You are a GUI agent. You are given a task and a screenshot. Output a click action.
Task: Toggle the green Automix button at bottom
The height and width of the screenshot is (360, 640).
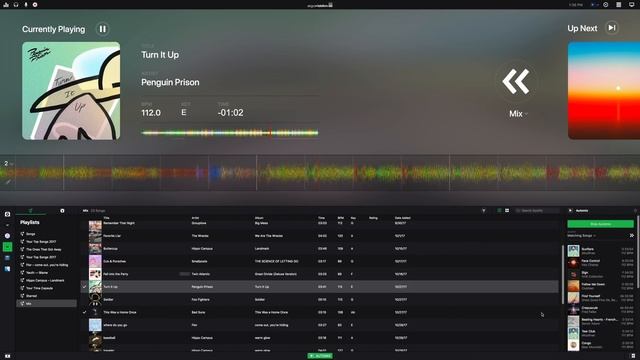pyautogui.click(x=320, y=356)
